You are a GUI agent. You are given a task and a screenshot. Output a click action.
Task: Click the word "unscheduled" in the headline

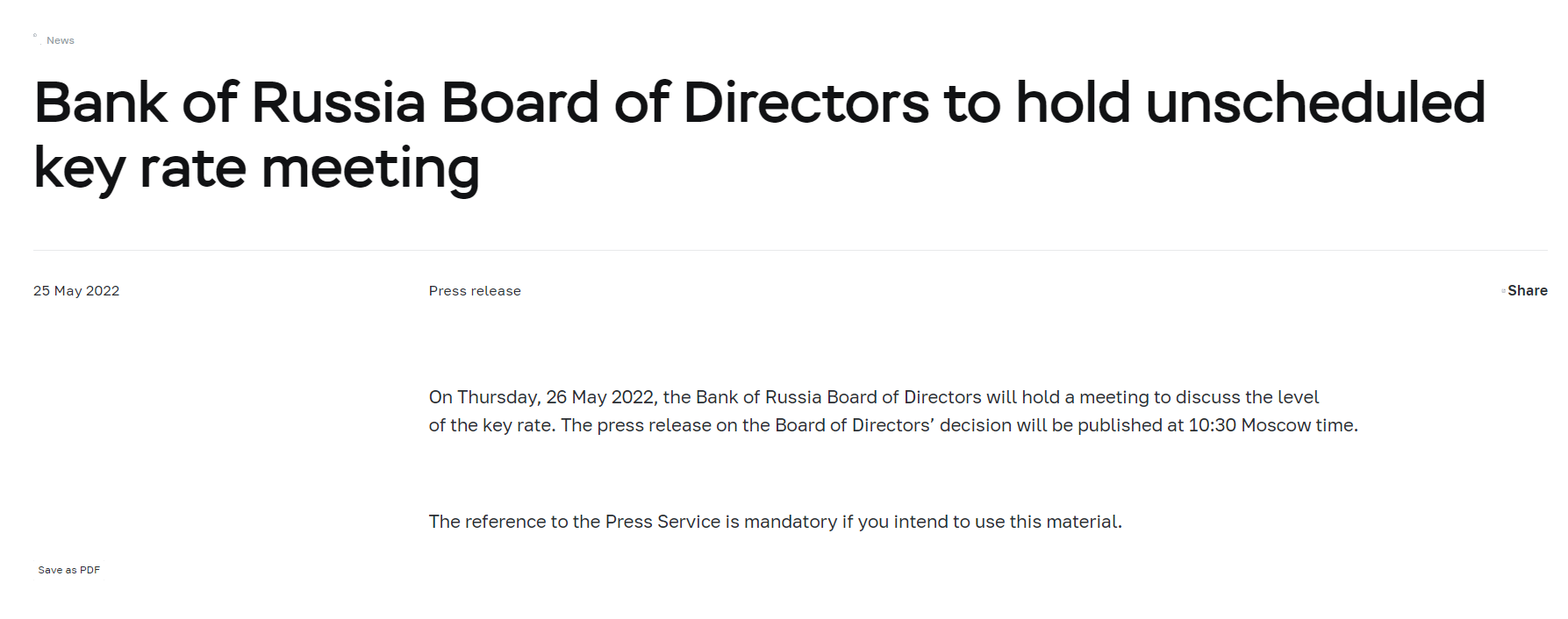pyautogui.click(x=1314, y=103)
